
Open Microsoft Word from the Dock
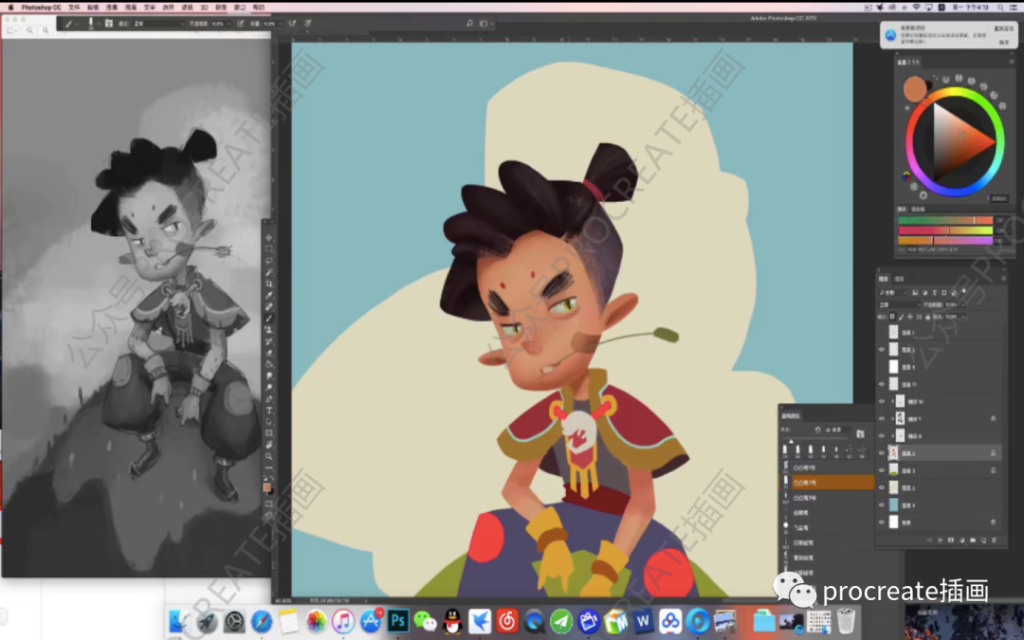(642, 621)
